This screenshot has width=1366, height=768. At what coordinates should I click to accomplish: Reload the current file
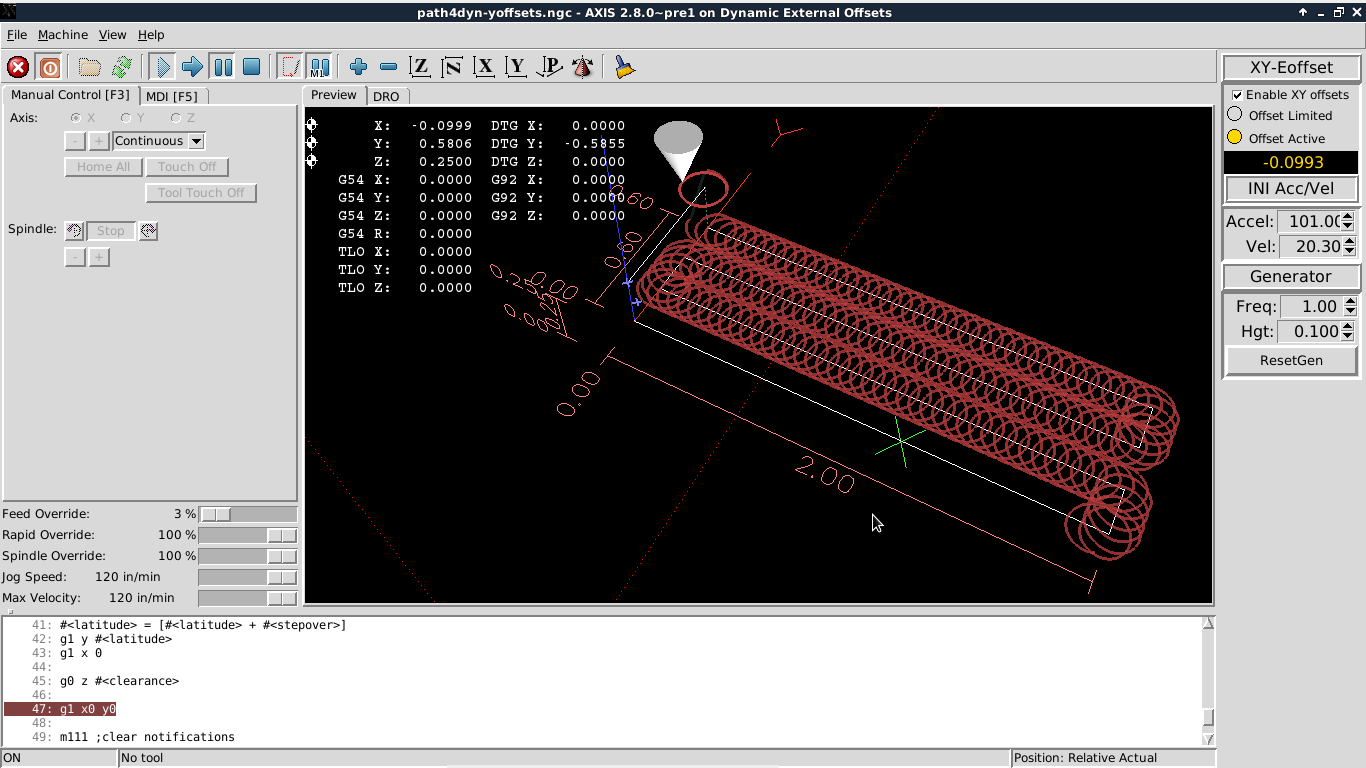tap(122, 67)
